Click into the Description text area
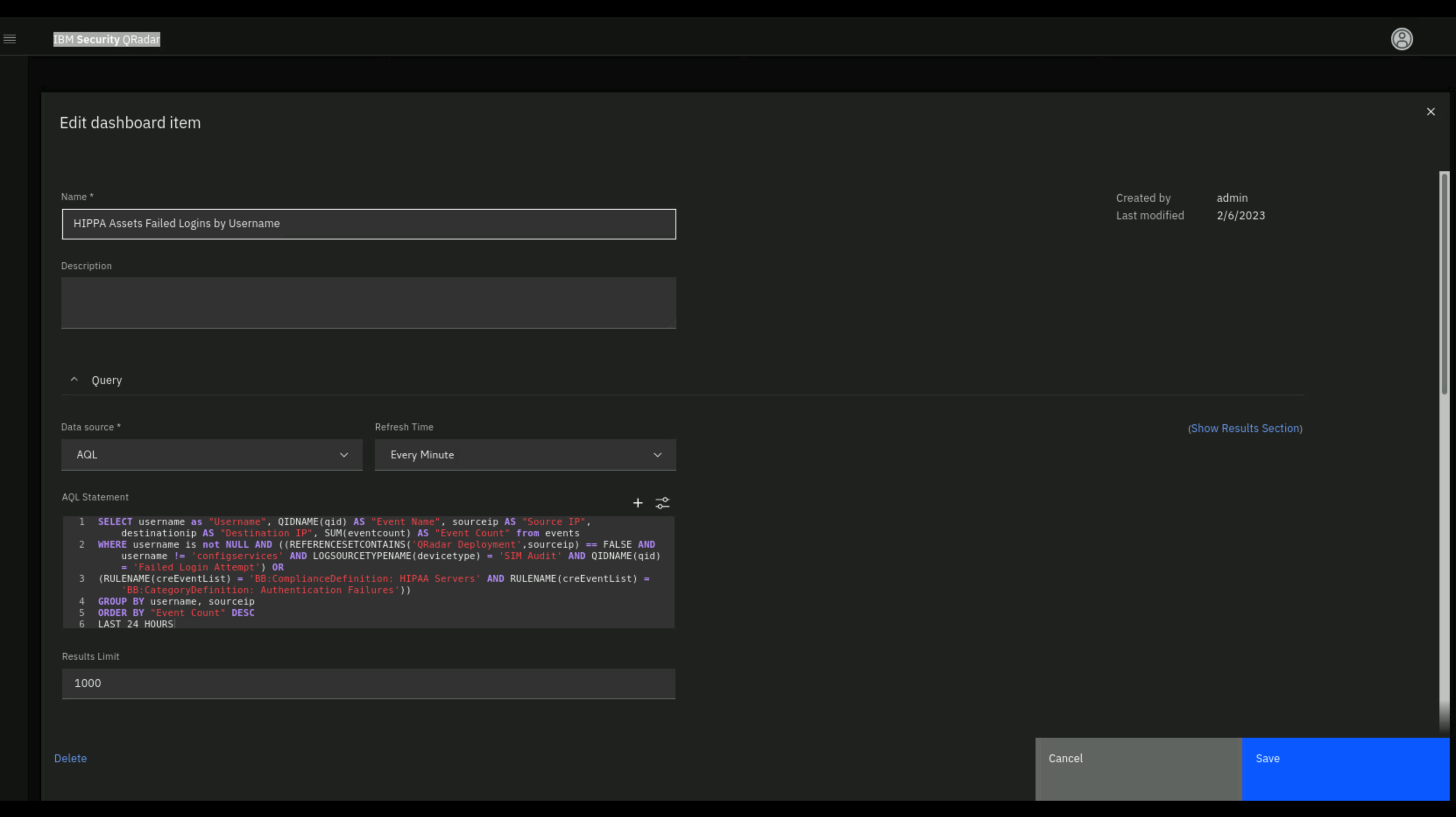This screenshot has width=1456, height=817. tap(368, 302)
